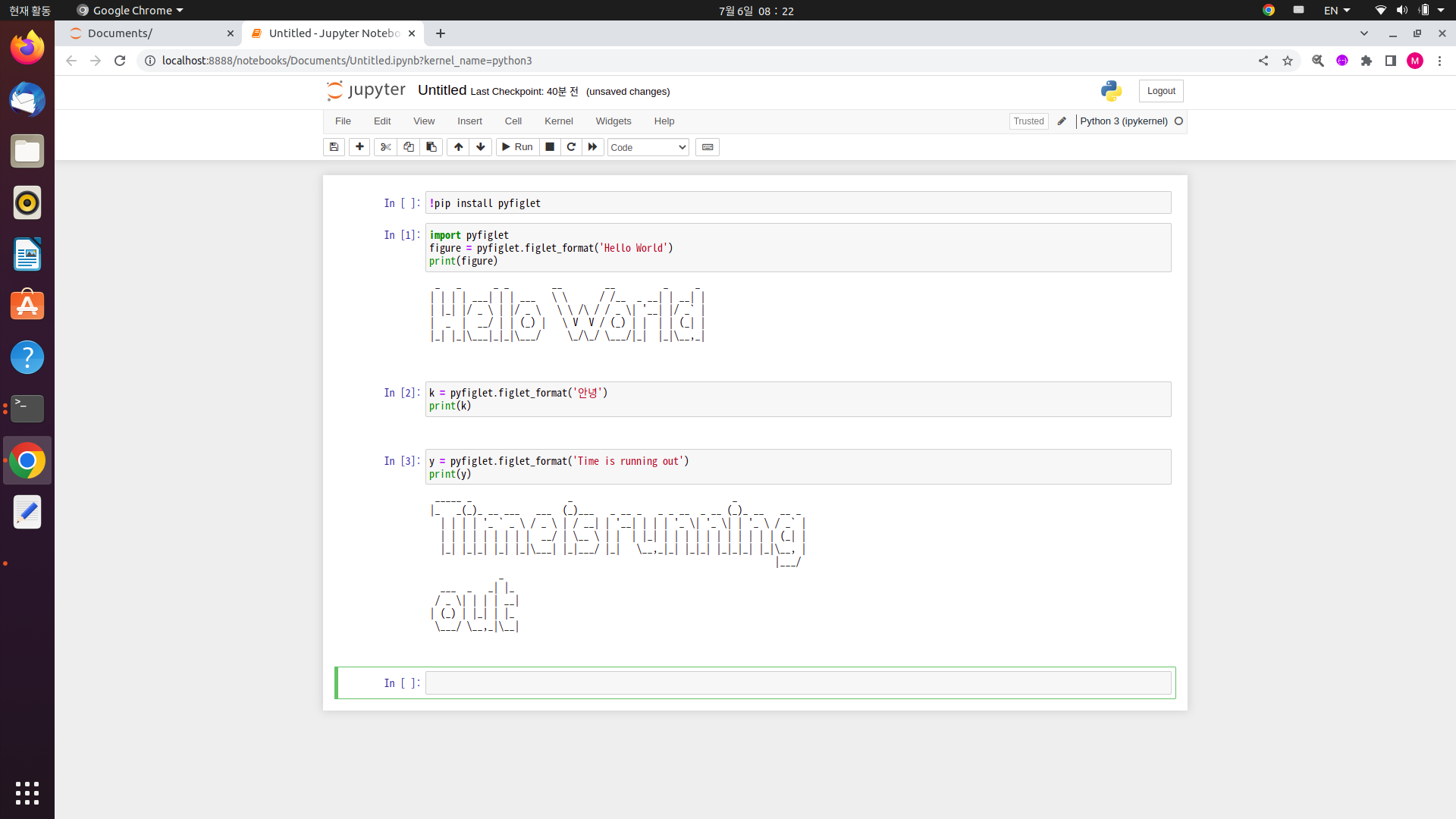Cut selected cells with the scissors icon
The image size is (1456, 819).
(x=385, y=147)
